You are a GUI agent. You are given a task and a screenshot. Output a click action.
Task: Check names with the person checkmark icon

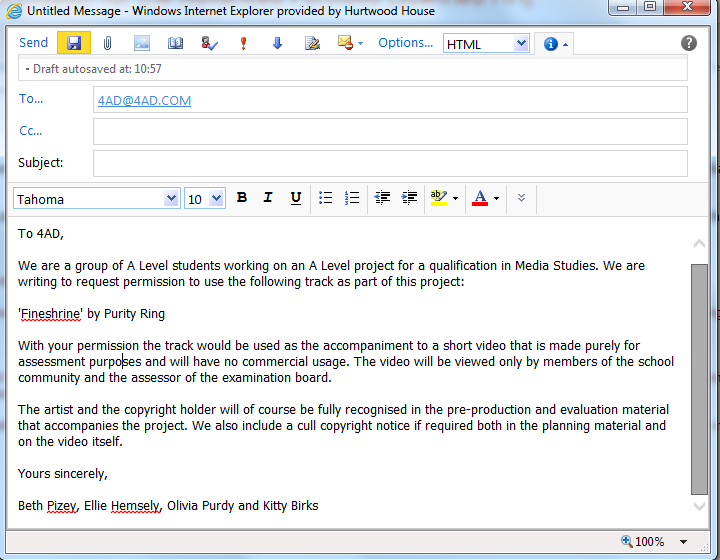click(209, 43)
